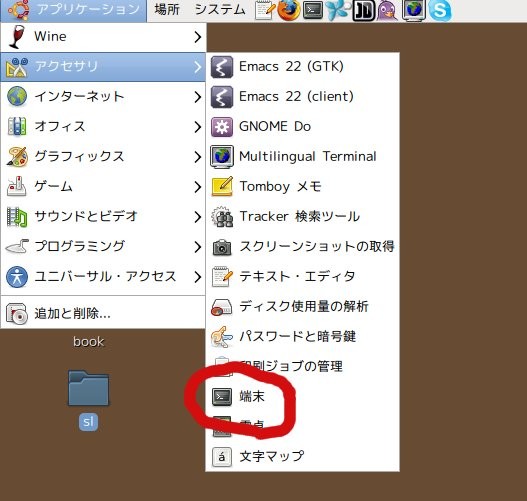Open the 場所 menu
Viewport: 527px width, 501px height.
pyautogui.click(x=167, y=9)
